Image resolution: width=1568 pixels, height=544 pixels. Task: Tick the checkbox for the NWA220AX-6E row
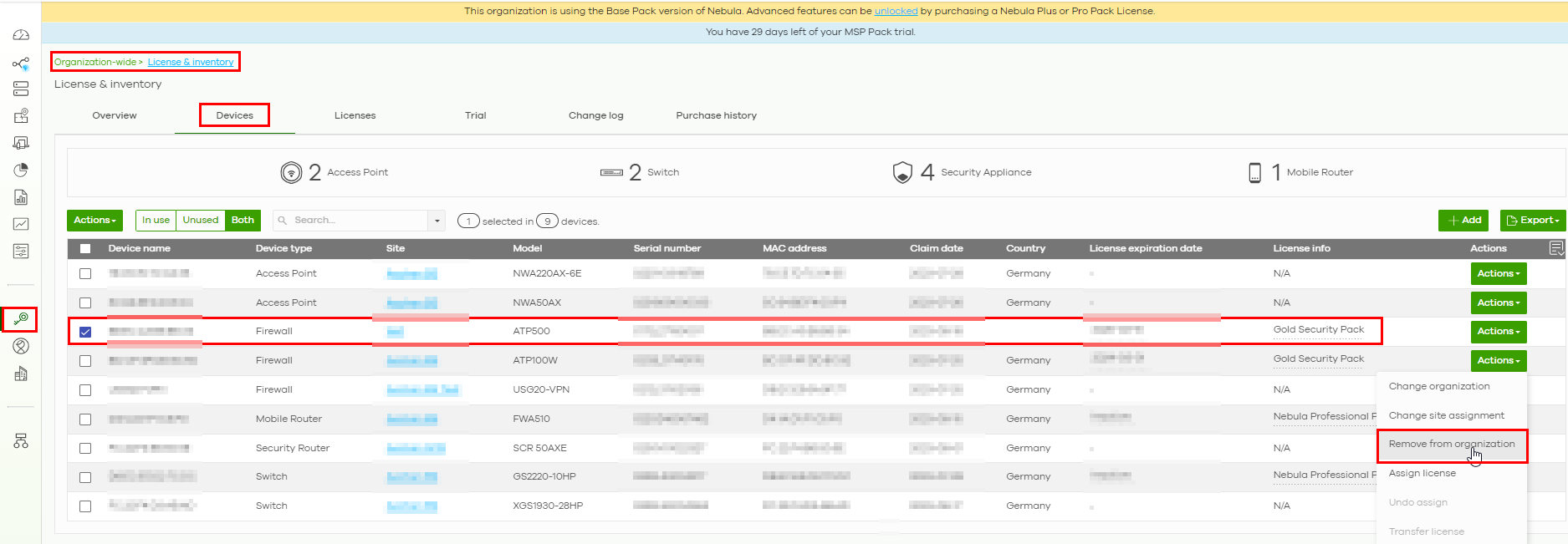coord(85,273)
